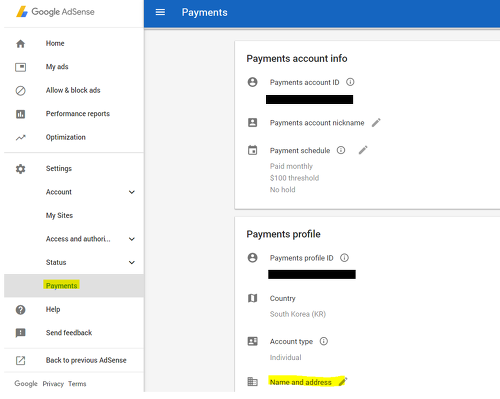Screen dimensions: 500x399
Task: Show info icon next to Account type
Action: click(x=324, y=341)
